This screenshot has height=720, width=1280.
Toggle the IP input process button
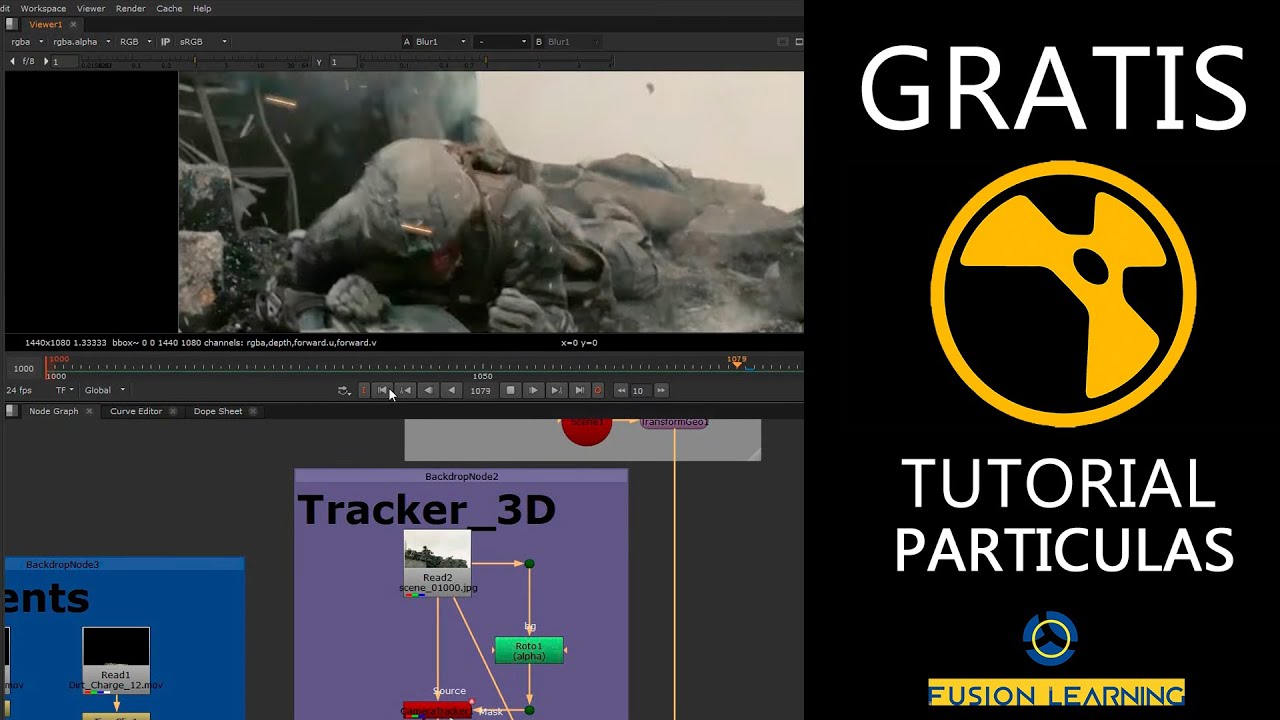click(x=166, y=42)
